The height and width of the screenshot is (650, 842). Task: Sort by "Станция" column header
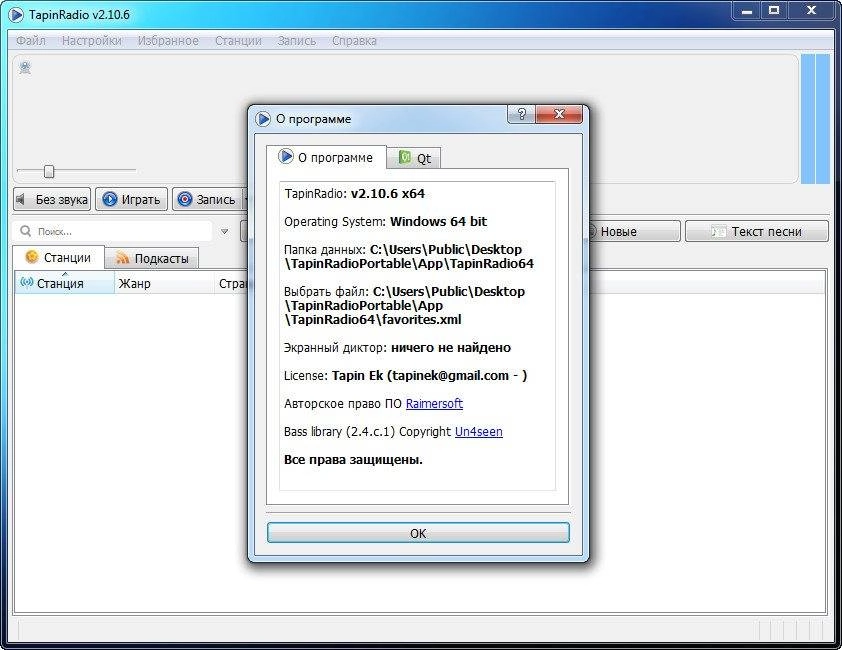tap(64, 283)
